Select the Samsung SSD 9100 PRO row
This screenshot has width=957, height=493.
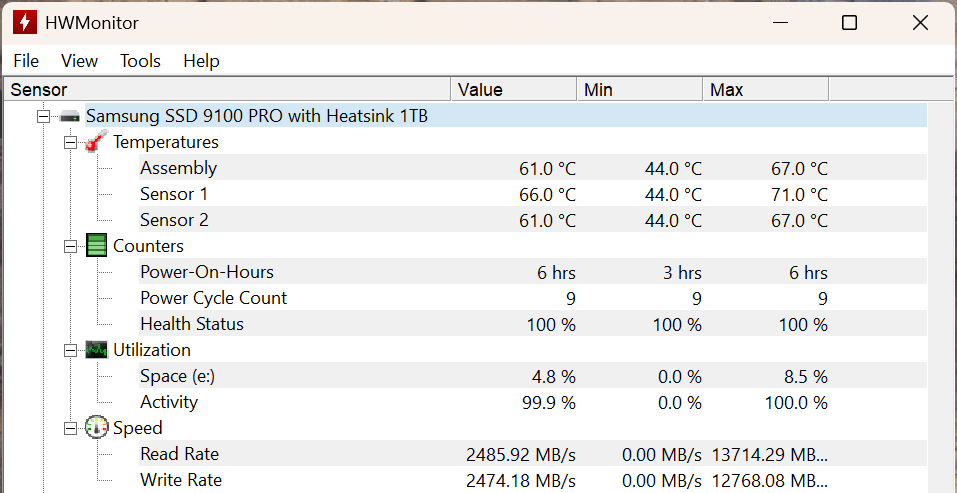pos(506,115)
